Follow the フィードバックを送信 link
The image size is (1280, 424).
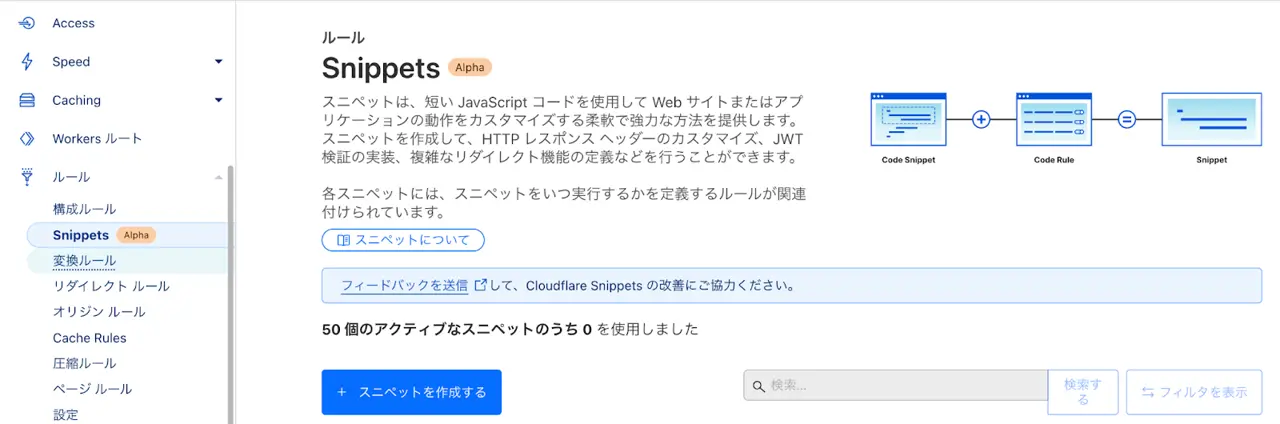(x=404, y=285)
